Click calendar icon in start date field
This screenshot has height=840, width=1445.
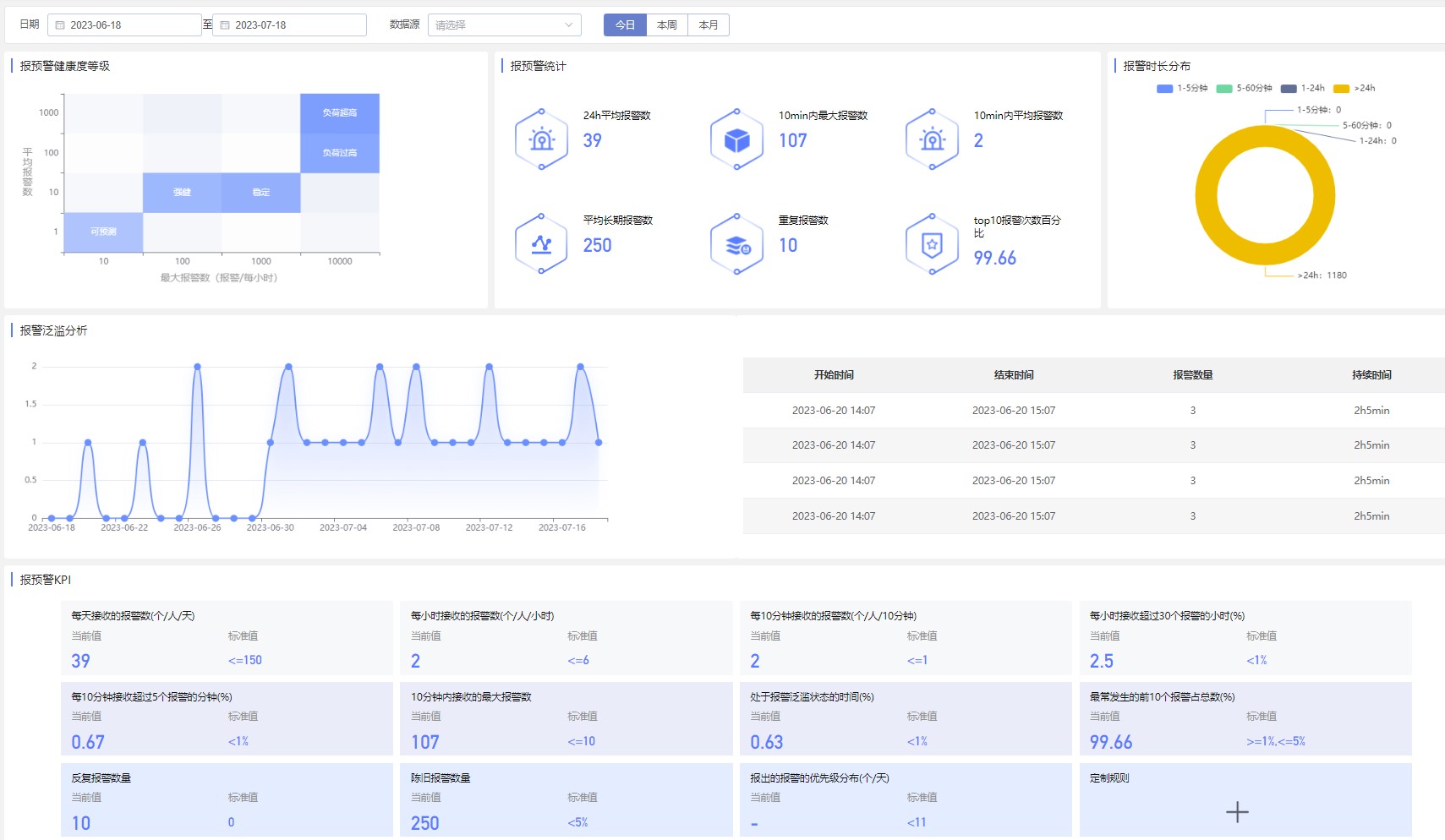pos(60,25)
